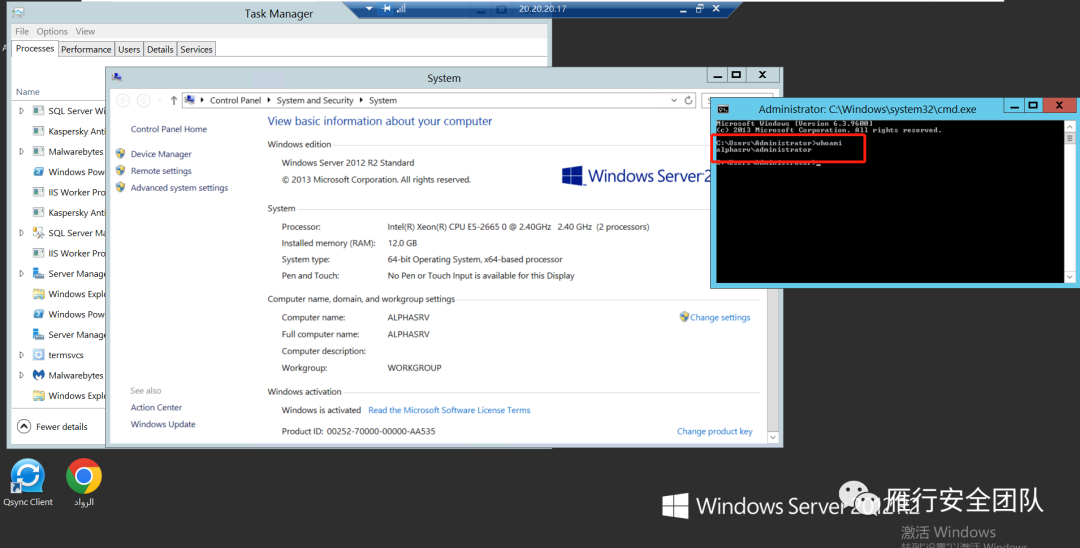1080x548 pixels.
Task: Click the blue Malwarebytes M logo icon
Action: (39, 375)
